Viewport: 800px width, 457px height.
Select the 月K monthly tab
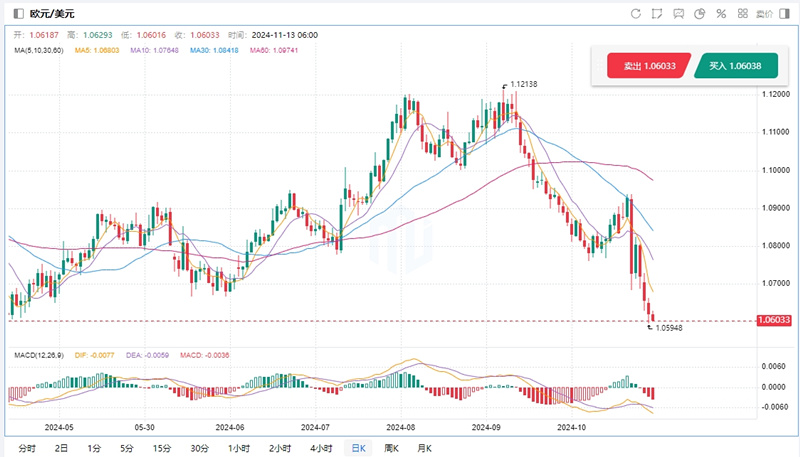424,447
